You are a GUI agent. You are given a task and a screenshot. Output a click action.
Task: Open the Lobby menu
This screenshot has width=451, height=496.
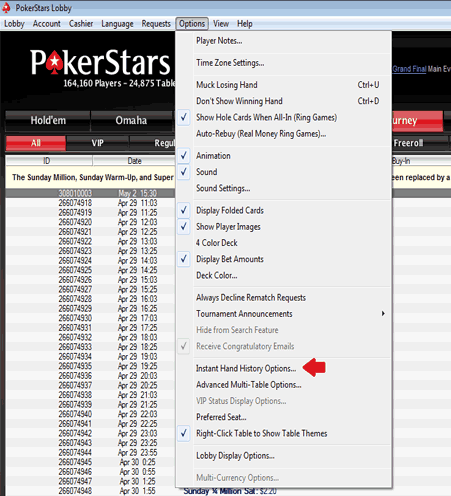[14, 24]
